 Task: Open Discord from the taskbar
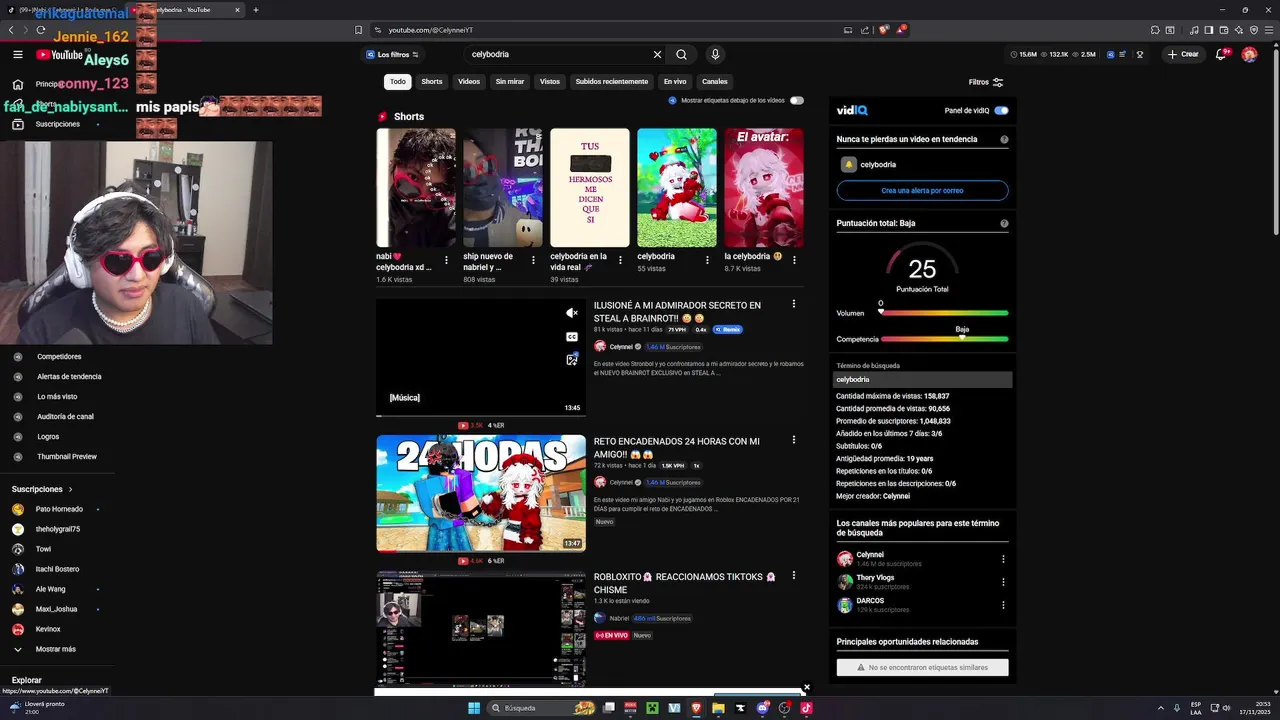click(x=763, y=708)
